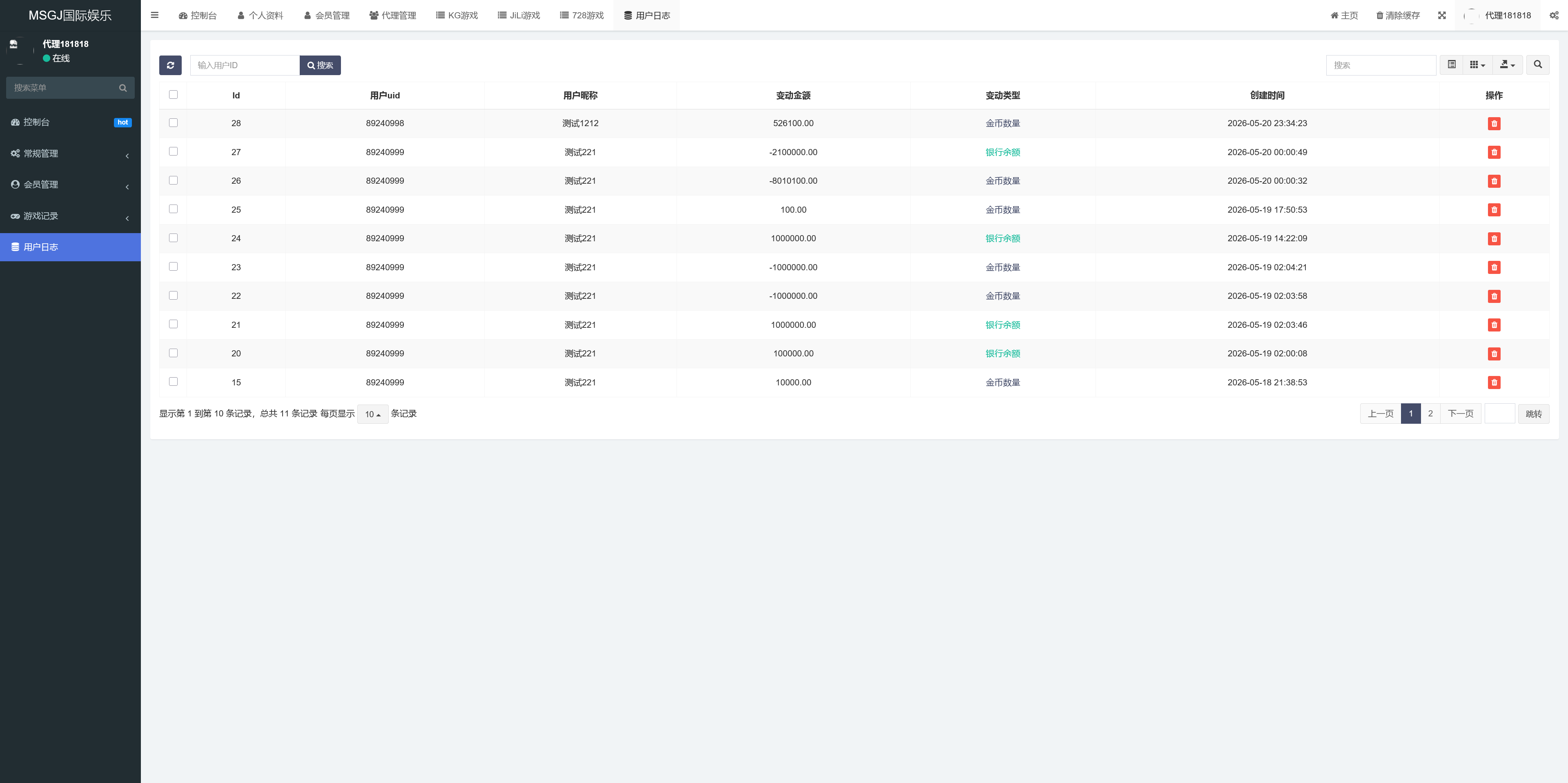Focus the 输入用户ID input field

[x=245, y=65]
